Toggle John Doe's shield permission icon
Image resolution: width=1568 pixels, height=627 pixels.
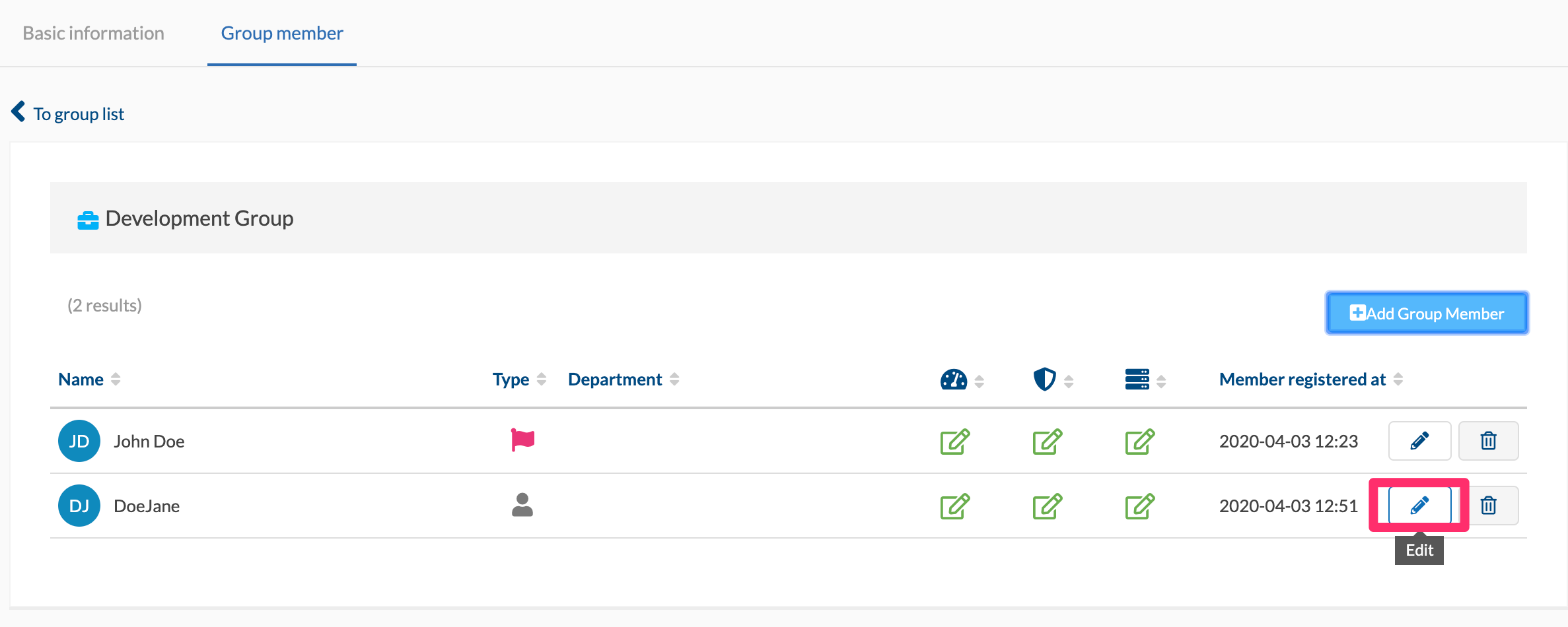[x=1047, y=442]
